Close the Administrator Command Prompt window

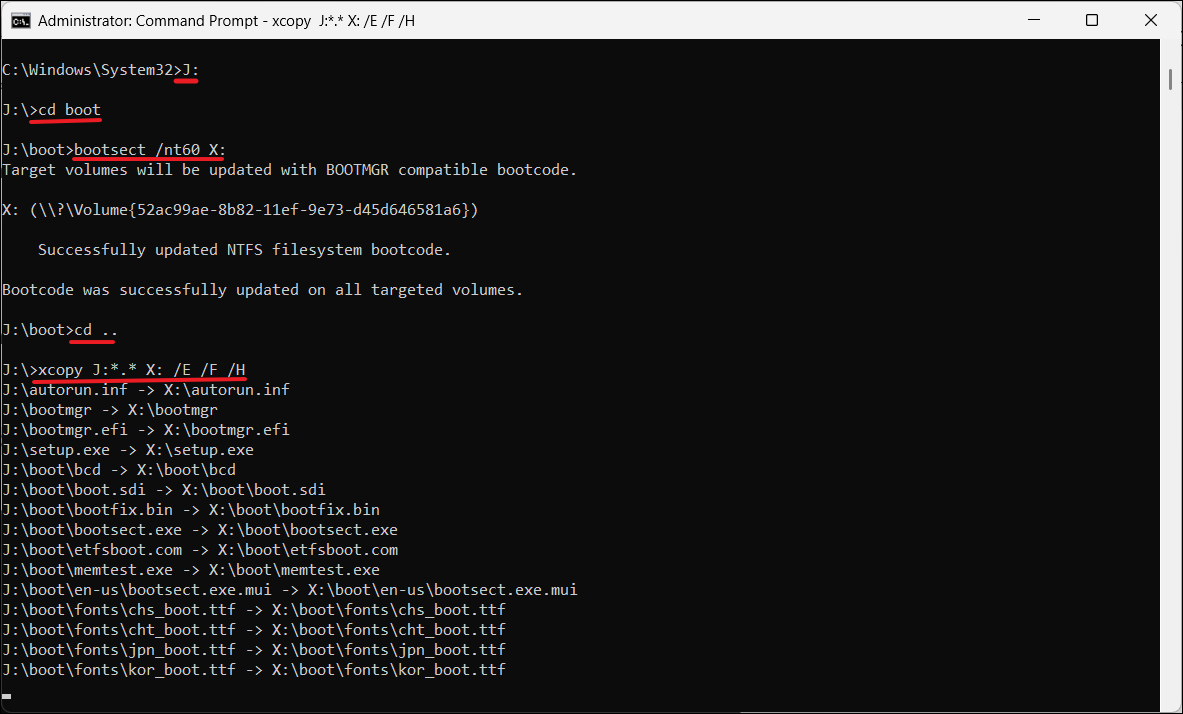pyautogui.click(x=1148, y=20)
